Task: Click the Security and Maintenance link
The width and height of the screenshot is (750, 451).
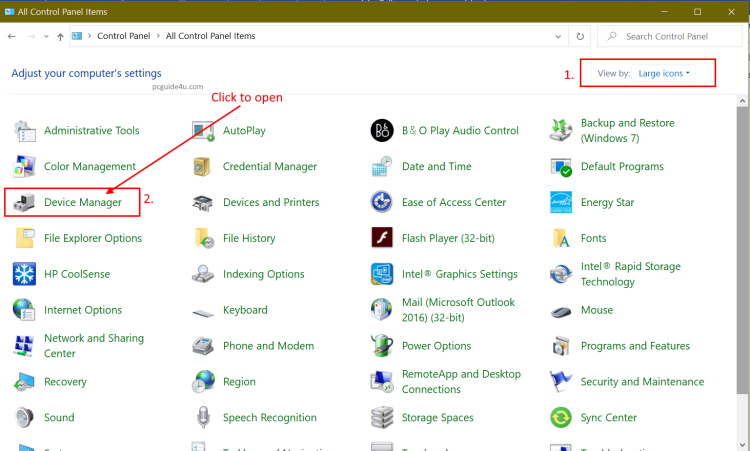Action: 642,382
